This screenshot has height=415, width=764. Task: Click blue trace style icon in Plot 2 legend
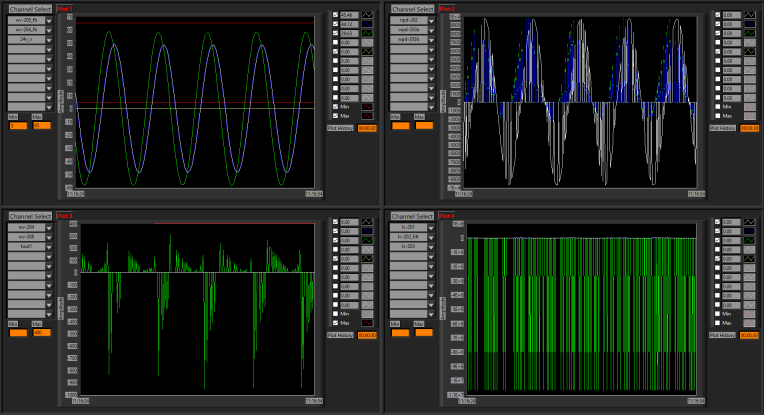click(749, 24)
